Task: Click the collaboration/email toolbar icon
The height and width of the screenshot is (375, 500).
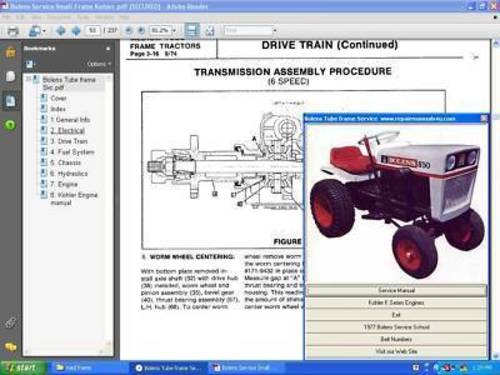Action: coord(34,31)
